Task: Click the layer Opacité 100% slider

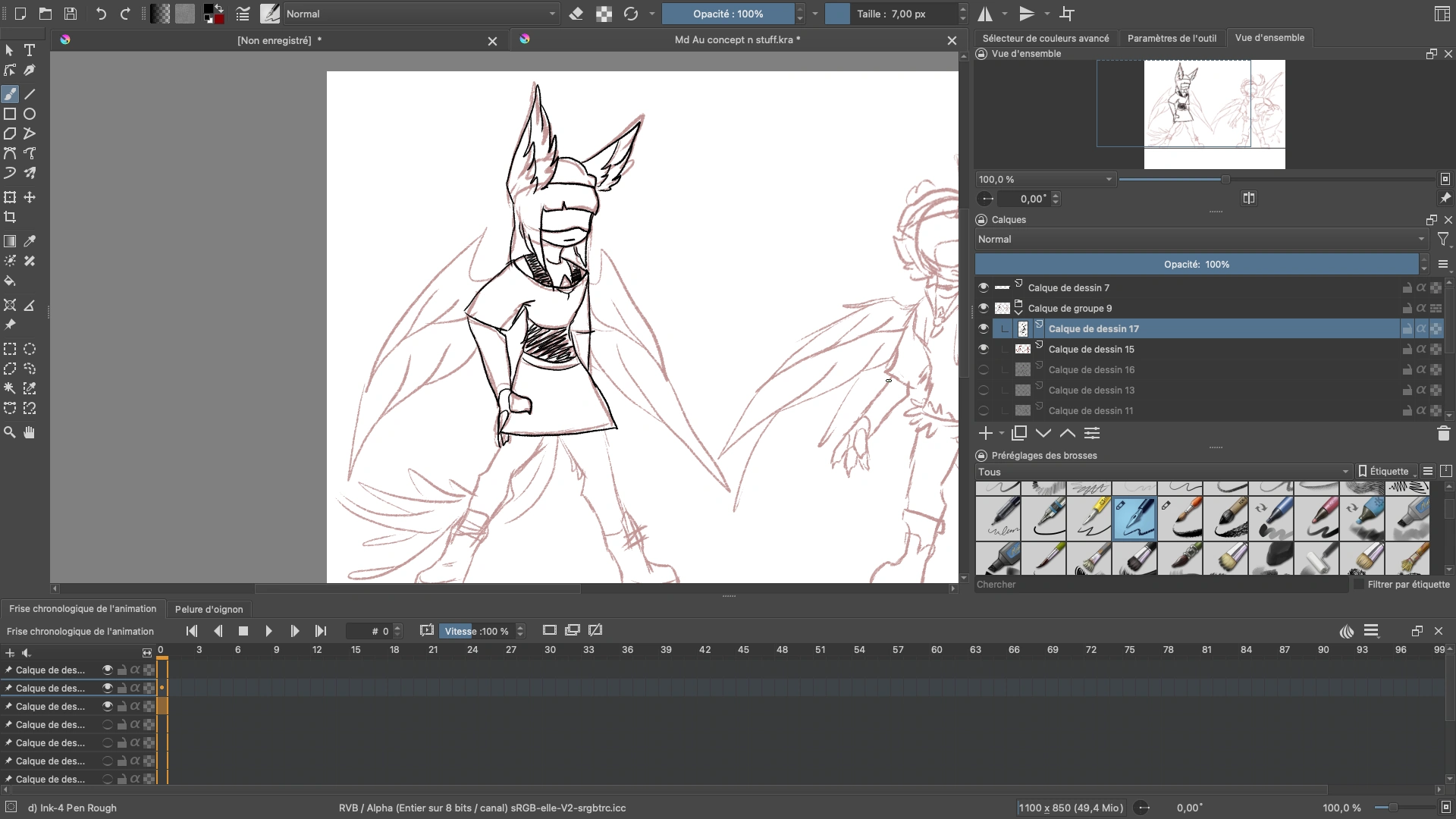Action: (x=1196, y=265)
